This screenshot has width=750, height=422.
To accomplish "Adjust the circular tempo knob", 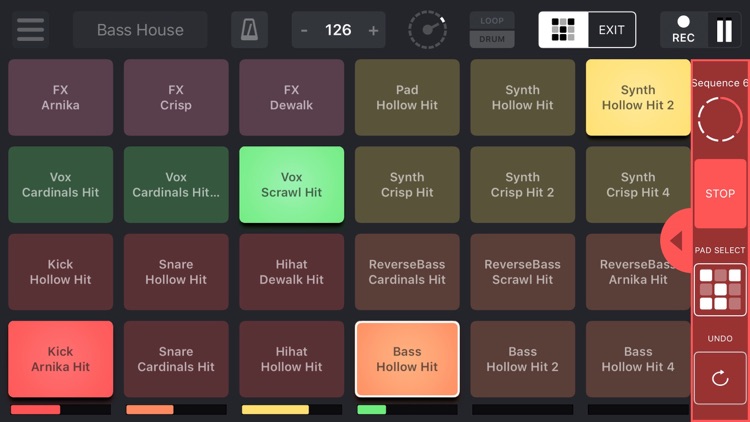I will (428, 30).
